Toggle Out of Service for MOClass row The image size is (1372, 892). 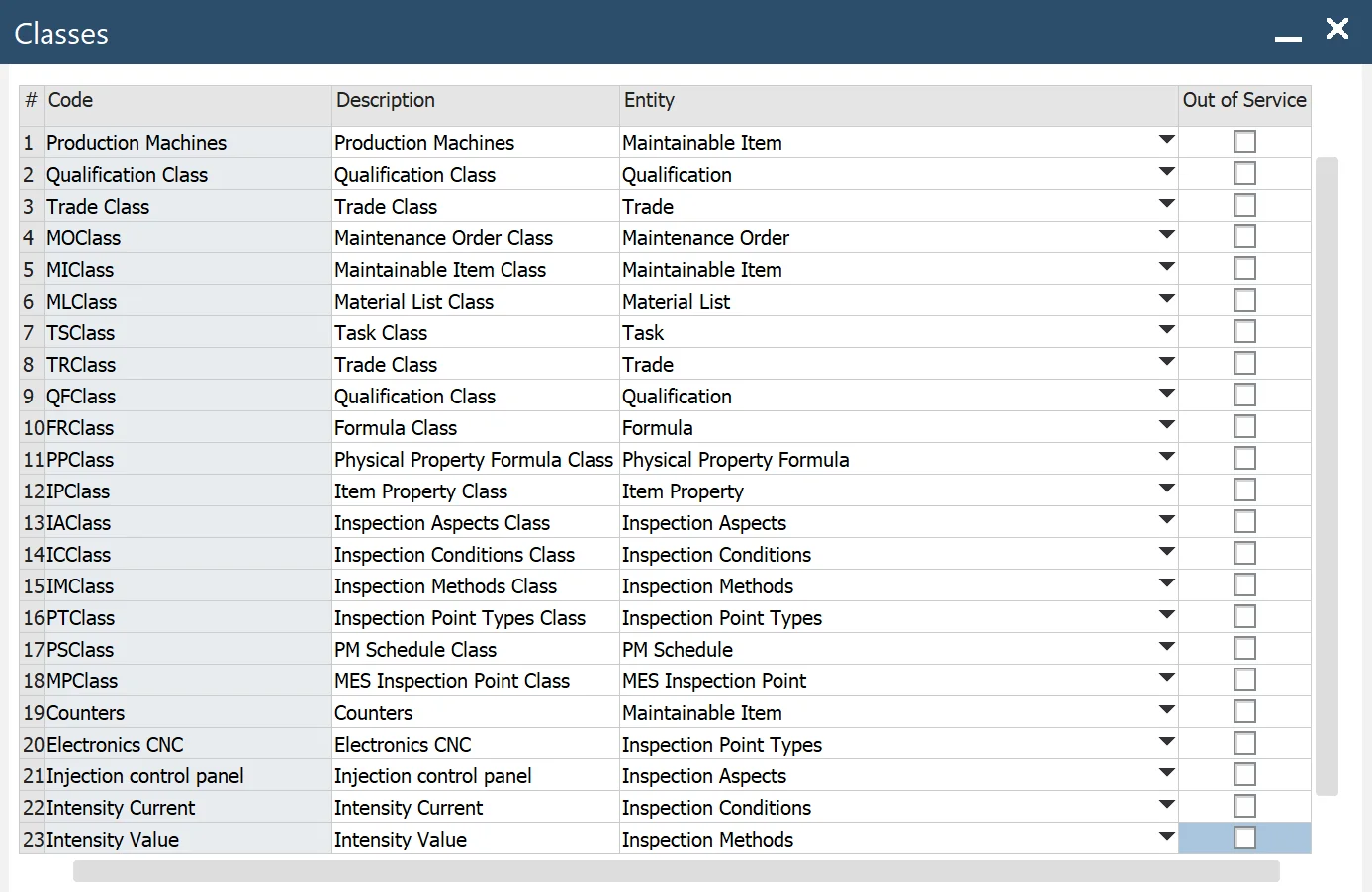click(x=1244, y=237)
